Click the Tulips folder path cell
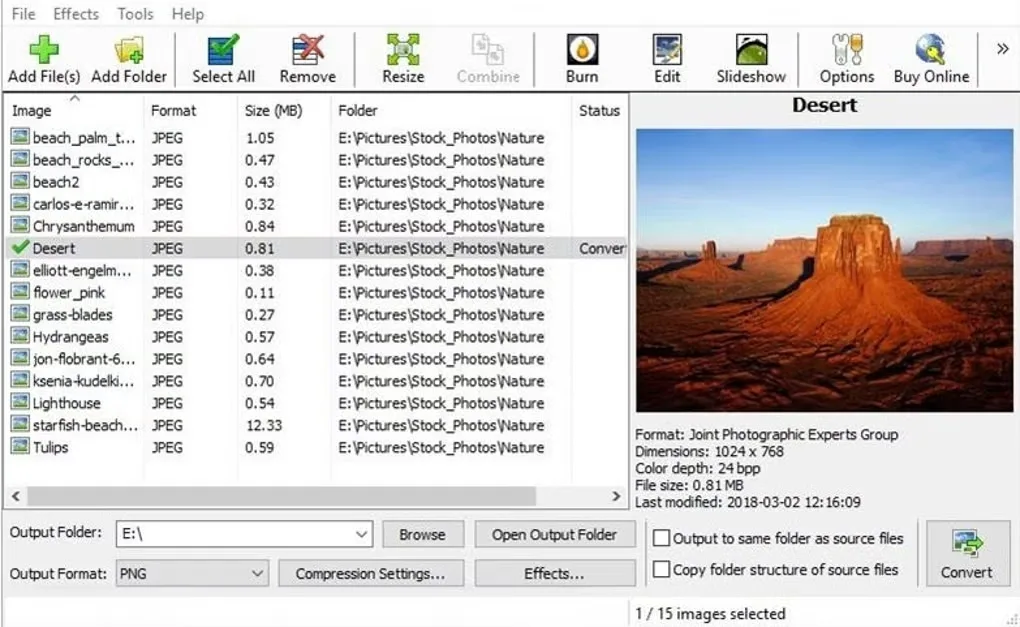This screenshot has height=627, width=1020. click(x=441, y=447)
